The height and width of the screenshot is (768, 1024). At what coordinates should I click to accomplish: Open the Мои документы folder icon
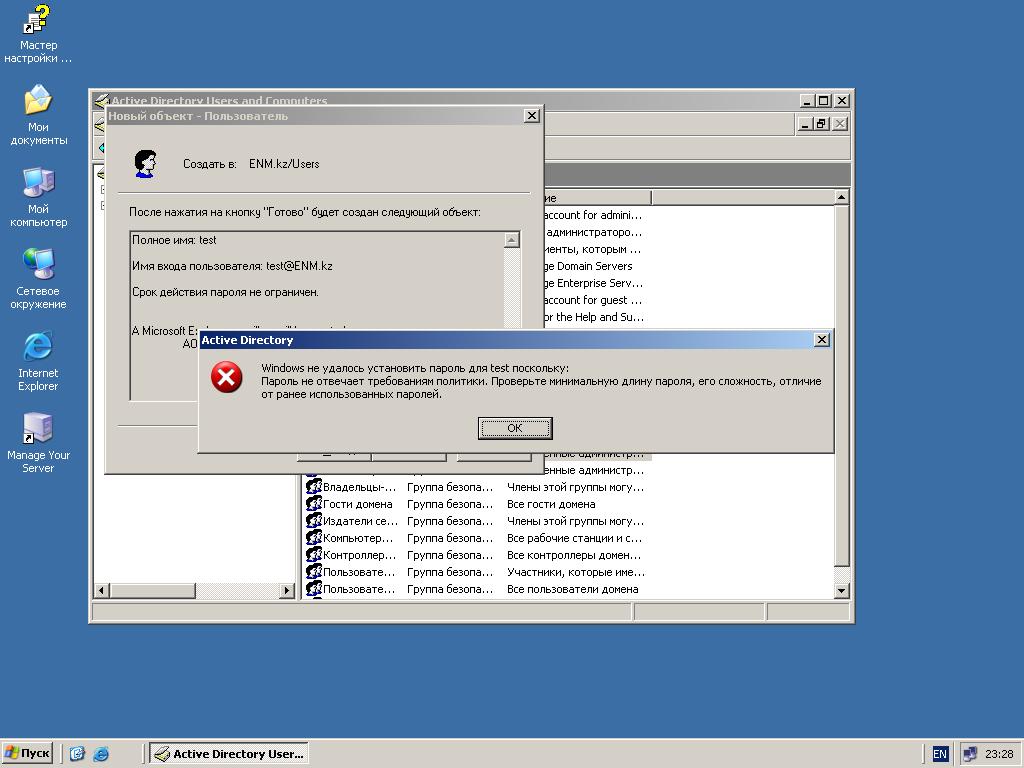click(x=38, y=101)
